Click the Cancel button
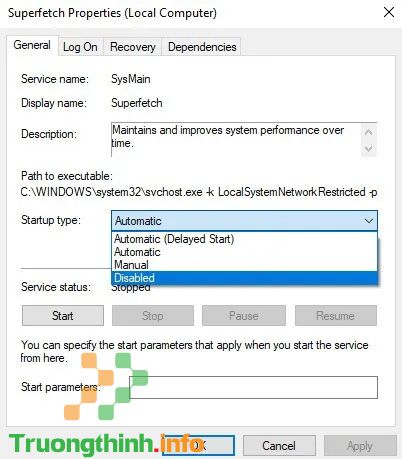 pyautogui.click(x=279, y=445)
